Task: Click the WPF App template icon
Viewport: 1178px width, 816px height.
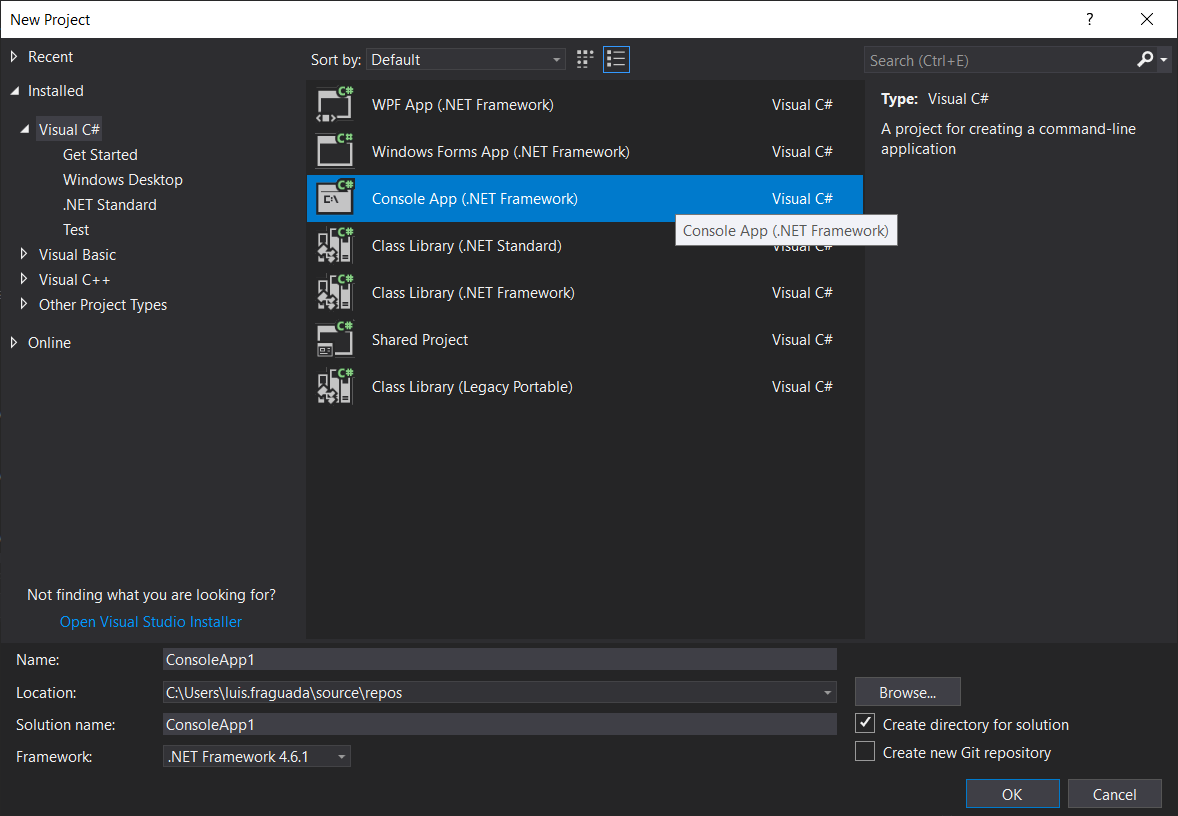Action: 335,104
